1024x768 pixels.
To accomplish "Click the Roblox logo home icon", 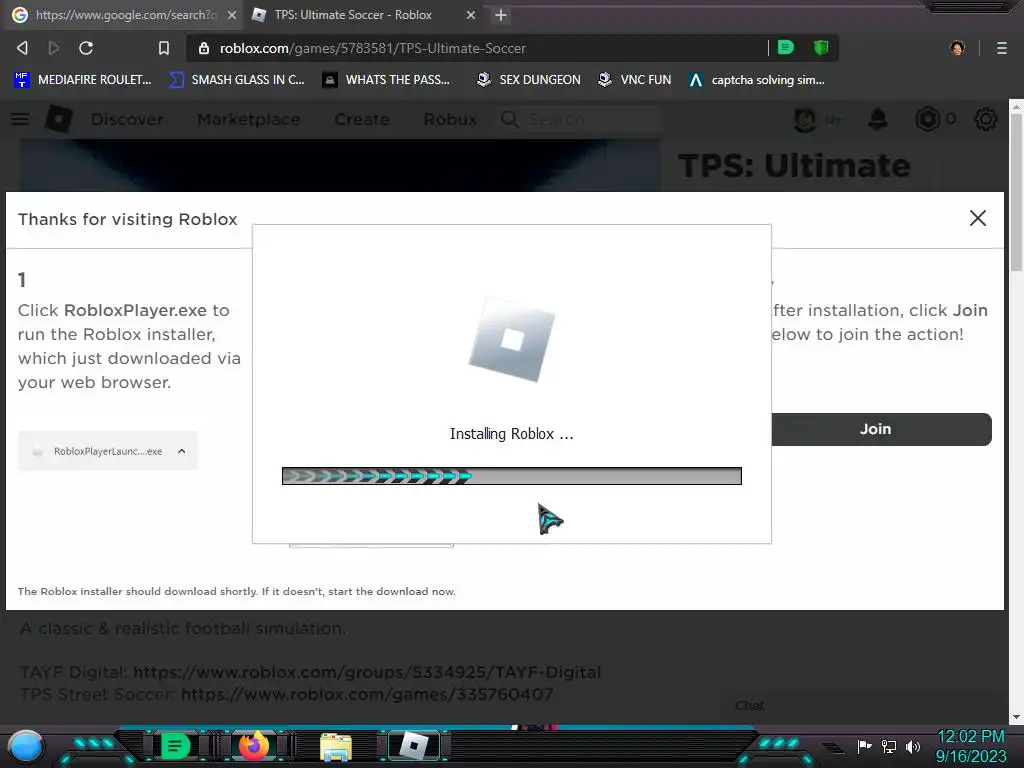I will (x=59, y=119).
